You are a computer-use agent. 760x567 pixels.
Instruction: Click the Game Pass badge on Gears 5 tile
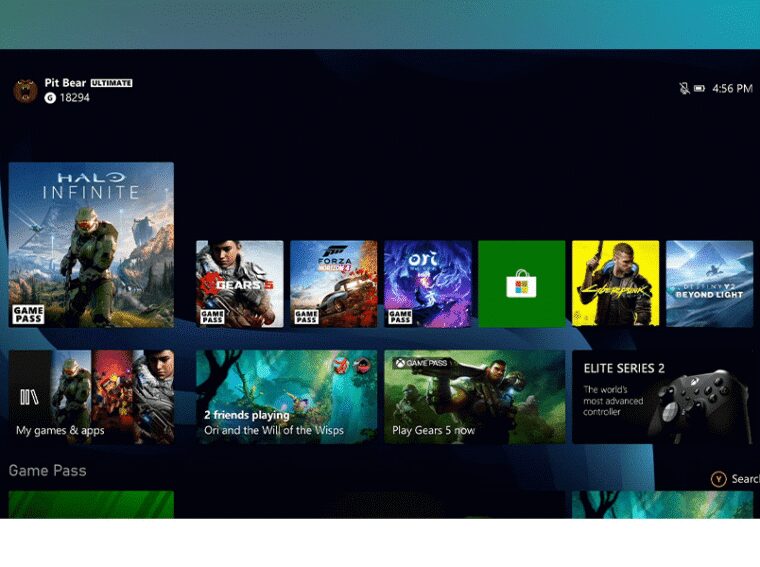click(212, 317)
